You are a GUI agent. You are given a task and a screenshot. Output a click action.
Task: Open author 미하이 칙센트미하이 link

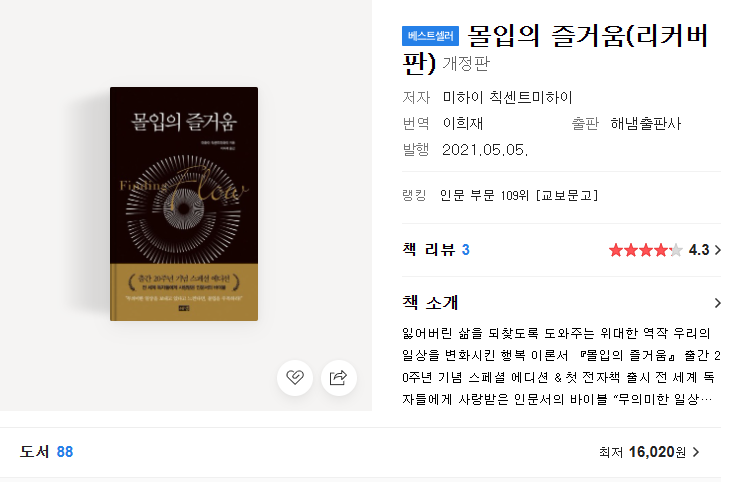507,97
